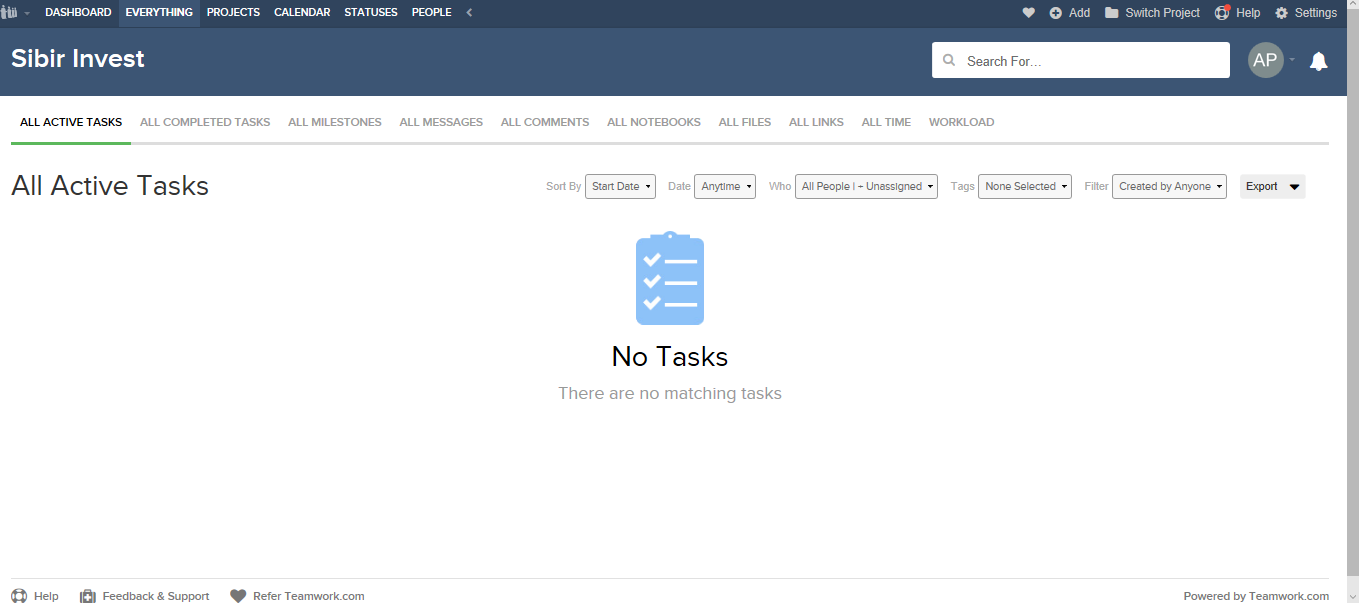Switch to All Time tab
This screenshot has width=1359, height=603.
coord(886,122)
